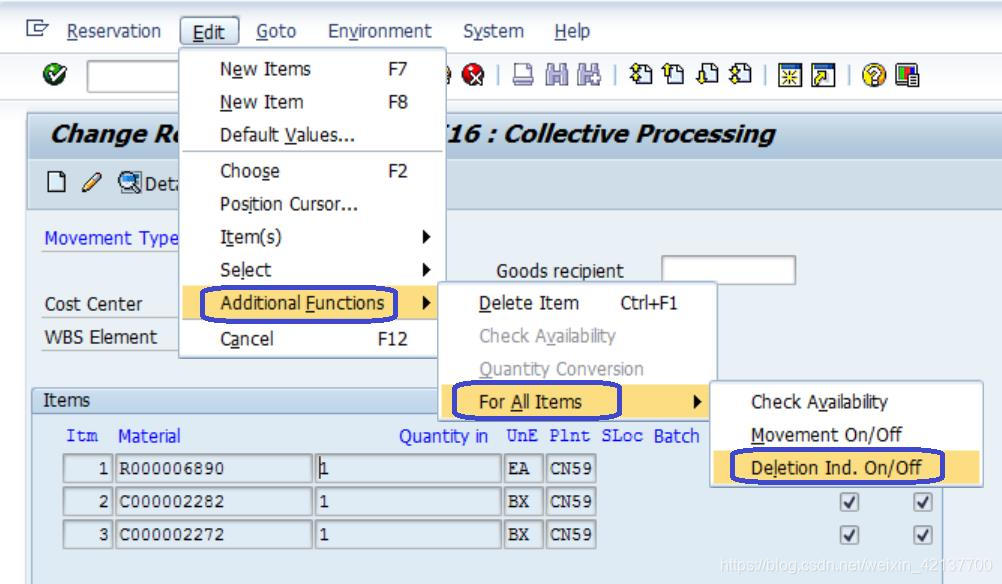Click the Goods recipient input field
The width and height of the screenshot is (1002, 584).
[728, 270]
